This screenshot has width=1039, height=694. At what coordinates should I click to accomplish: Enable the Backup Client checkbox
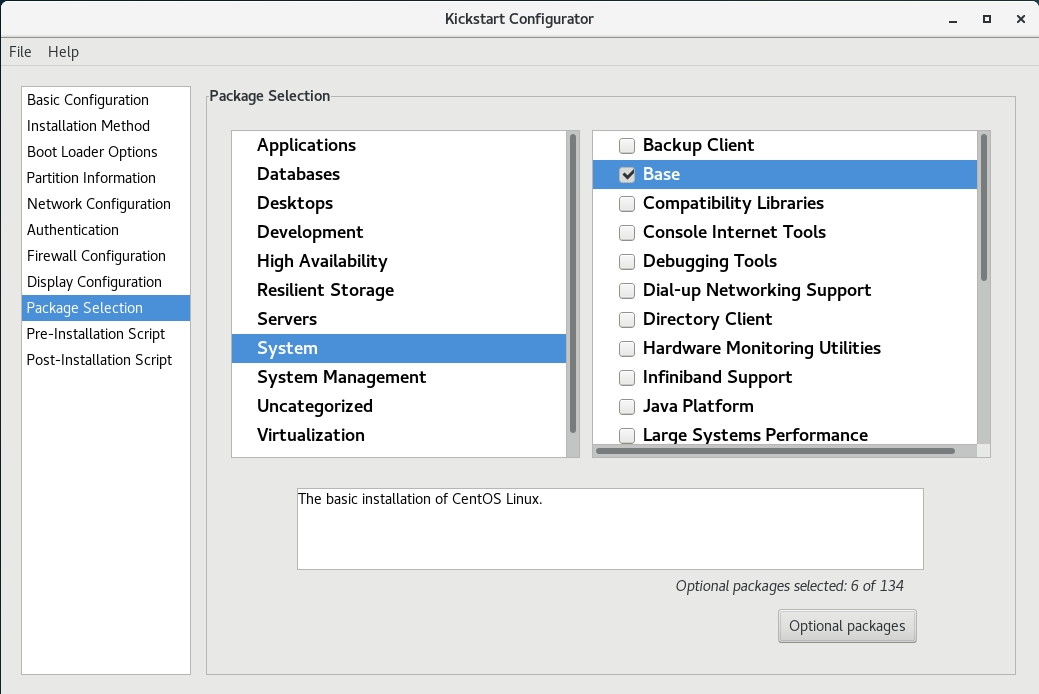[627, 146]
